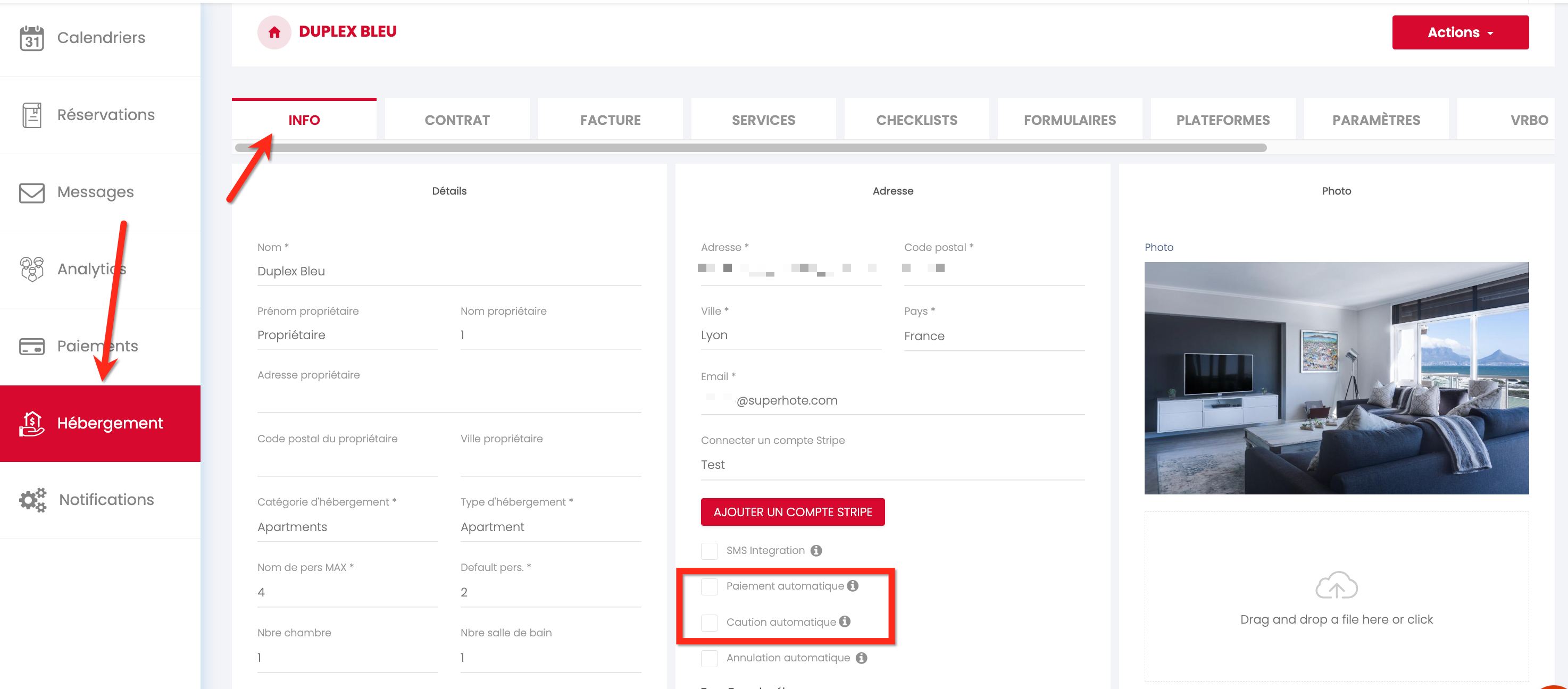Viewport: 1568px width, 689px height.
Task: Click the photo upload drop zone
Action: [x=1336, y=596]
